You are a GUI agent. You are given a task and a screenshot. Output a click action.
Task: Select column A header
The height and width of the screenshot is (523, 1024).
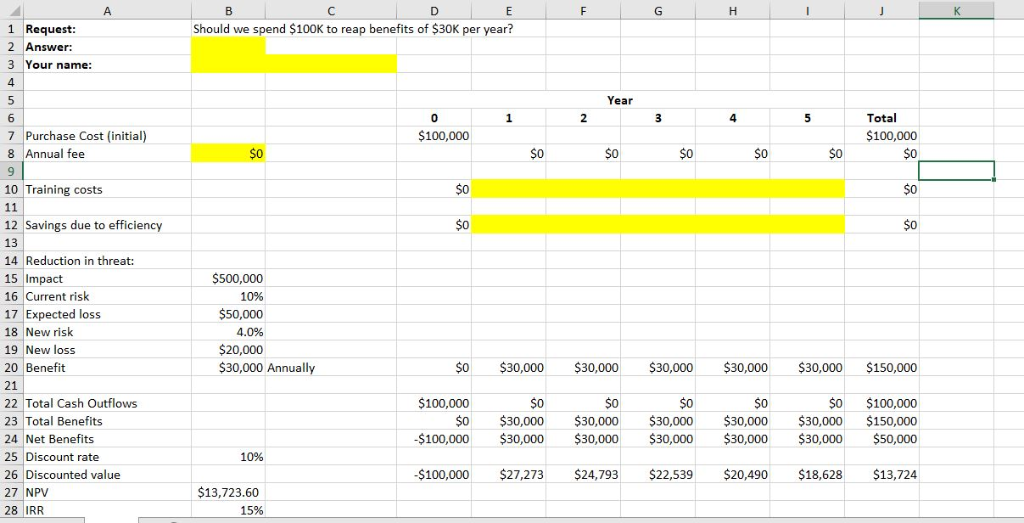coord(107,10)
